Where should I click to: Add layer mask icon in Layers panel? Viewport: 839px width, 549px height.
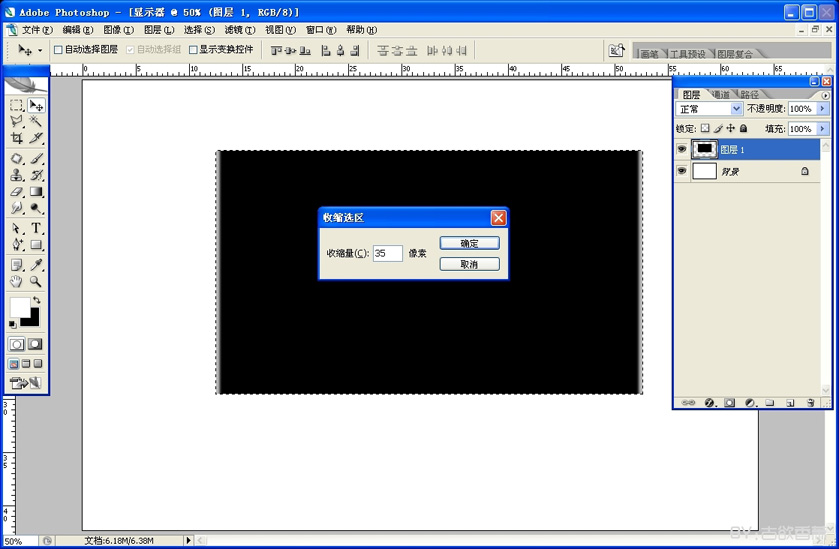[x=729, y=402]
